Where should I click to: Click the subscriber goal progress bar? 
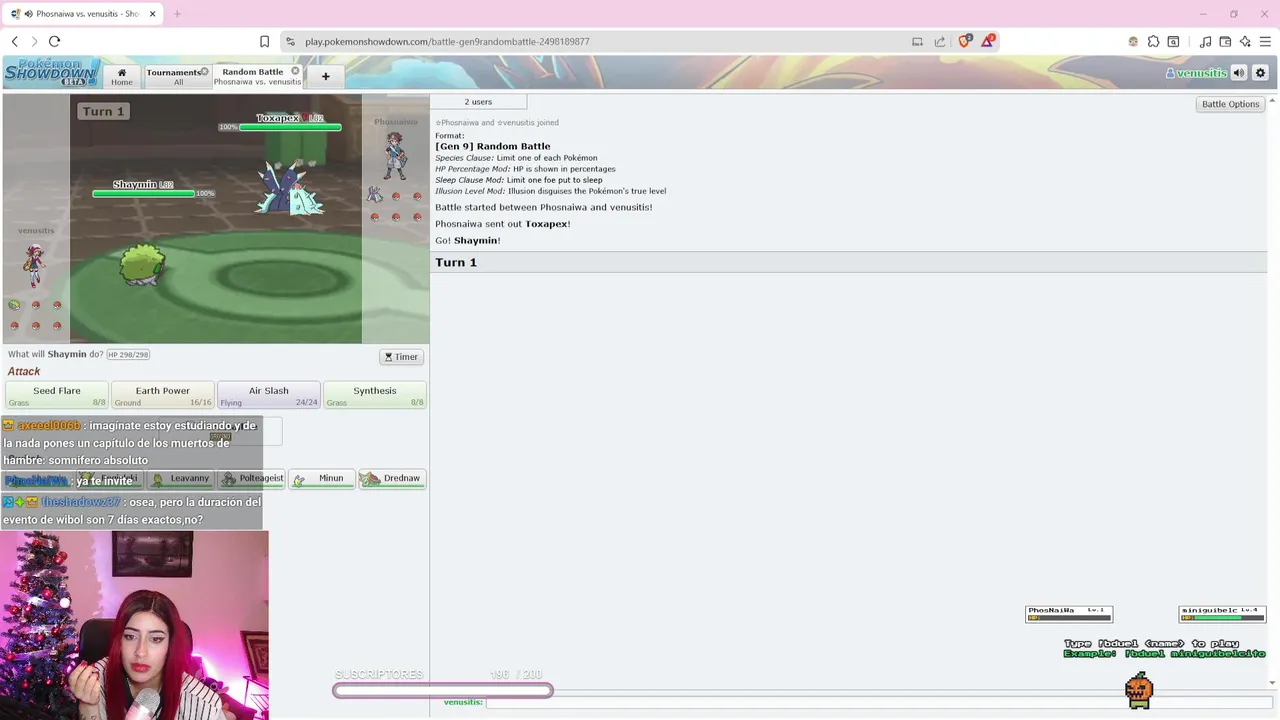pyautogui.click(x=443, y=690)
